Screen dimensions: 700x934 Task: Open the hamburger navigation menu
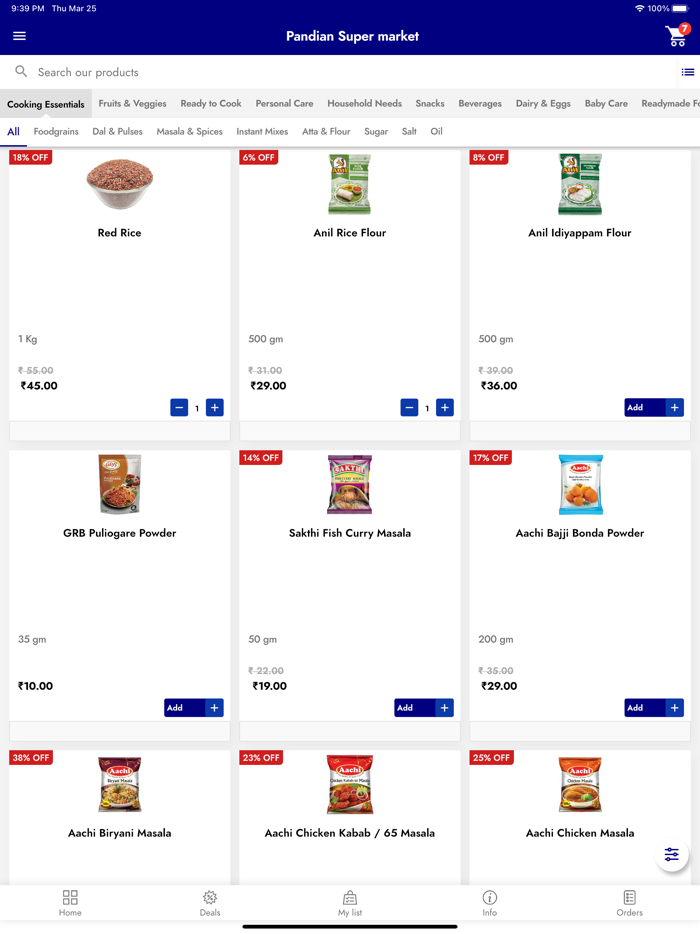pyautogui.click(x=19, y=35)
